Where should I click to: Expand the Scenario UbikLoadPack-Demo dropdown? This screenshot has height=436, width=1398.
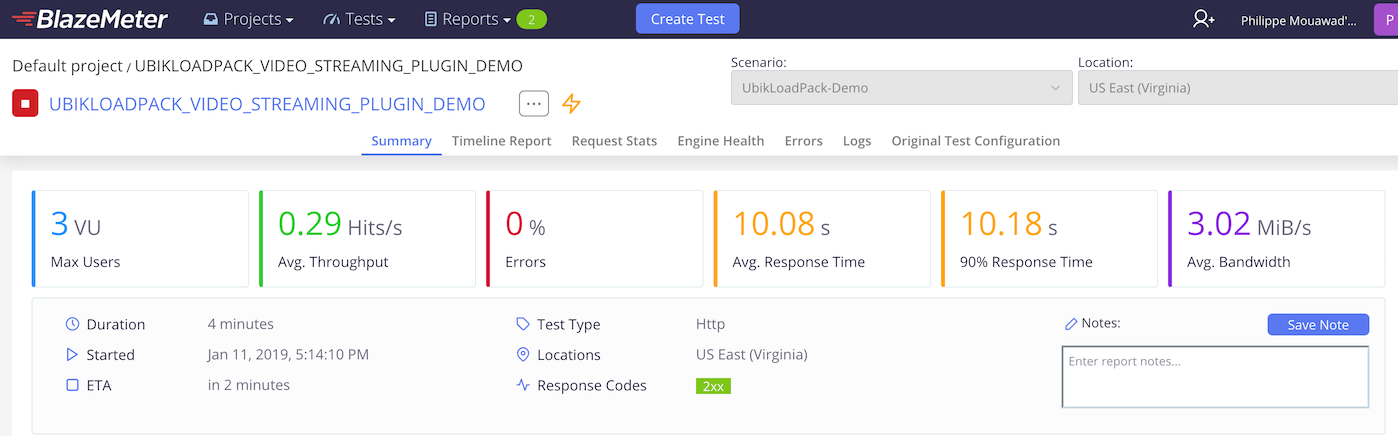[x=901, y=87]
